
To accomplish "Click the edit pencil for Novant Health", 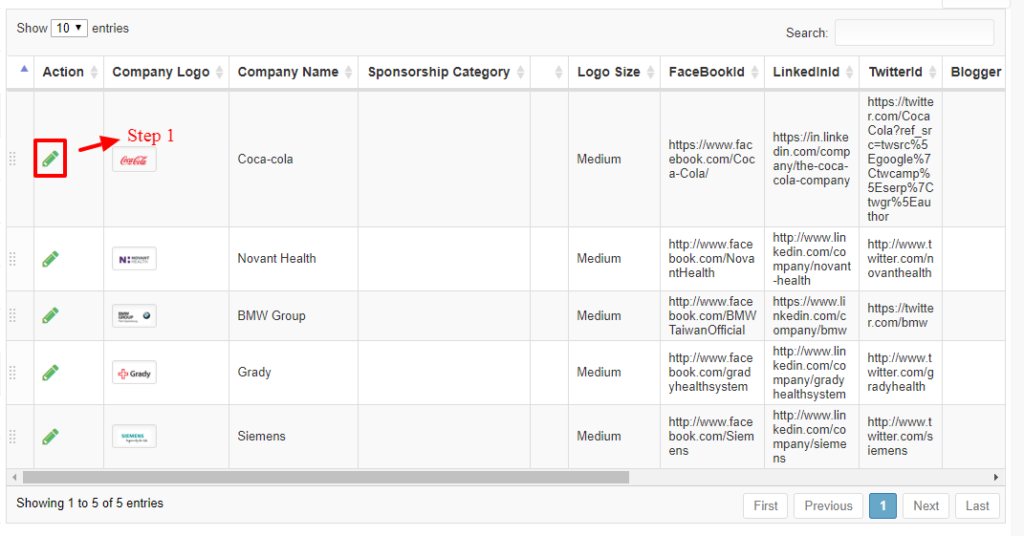I will tap(50, 259).
